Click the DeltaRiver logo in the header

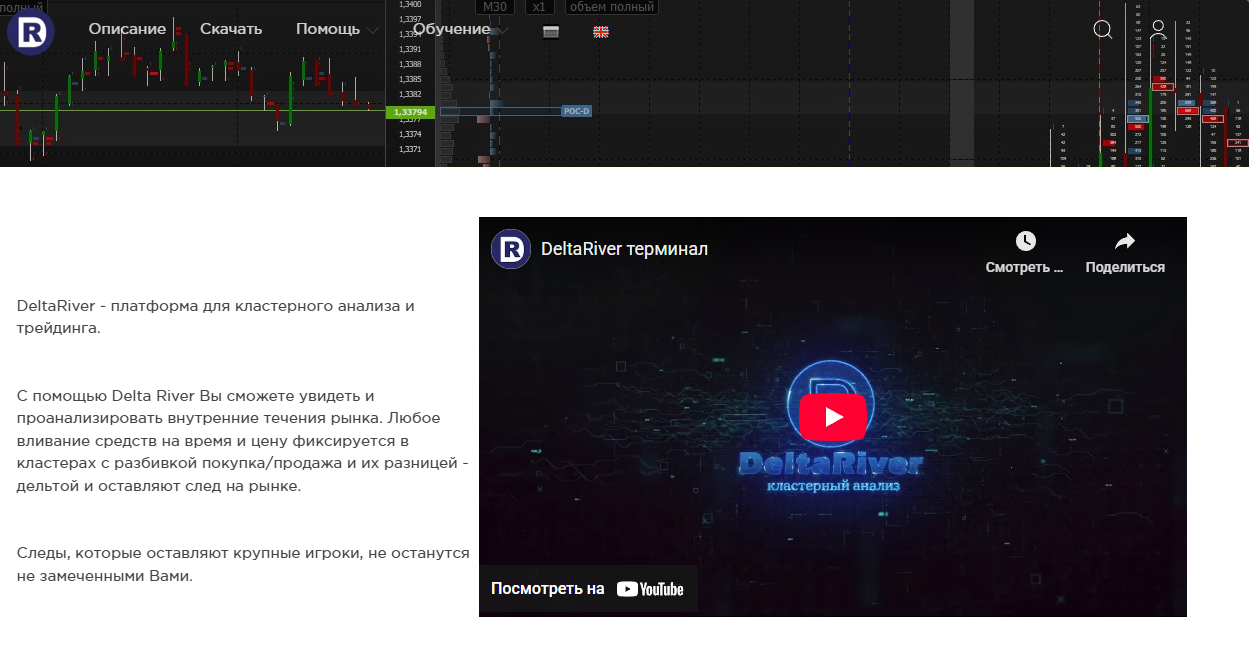click(x=30, y=32)
